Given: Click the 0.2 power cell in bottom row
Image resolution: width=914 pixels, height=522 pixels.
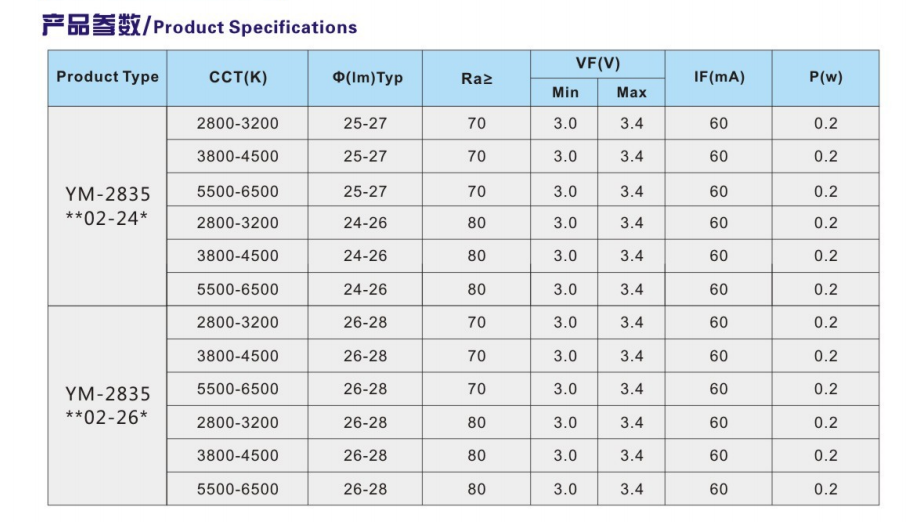Looking at the screenshot, I should [x=825, y=489].
